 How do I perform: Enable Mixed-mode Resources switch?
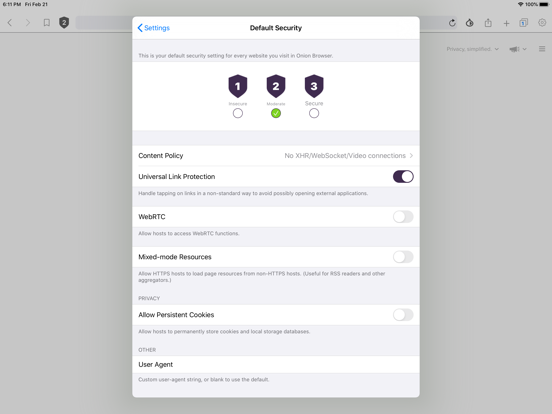(403, 257)
